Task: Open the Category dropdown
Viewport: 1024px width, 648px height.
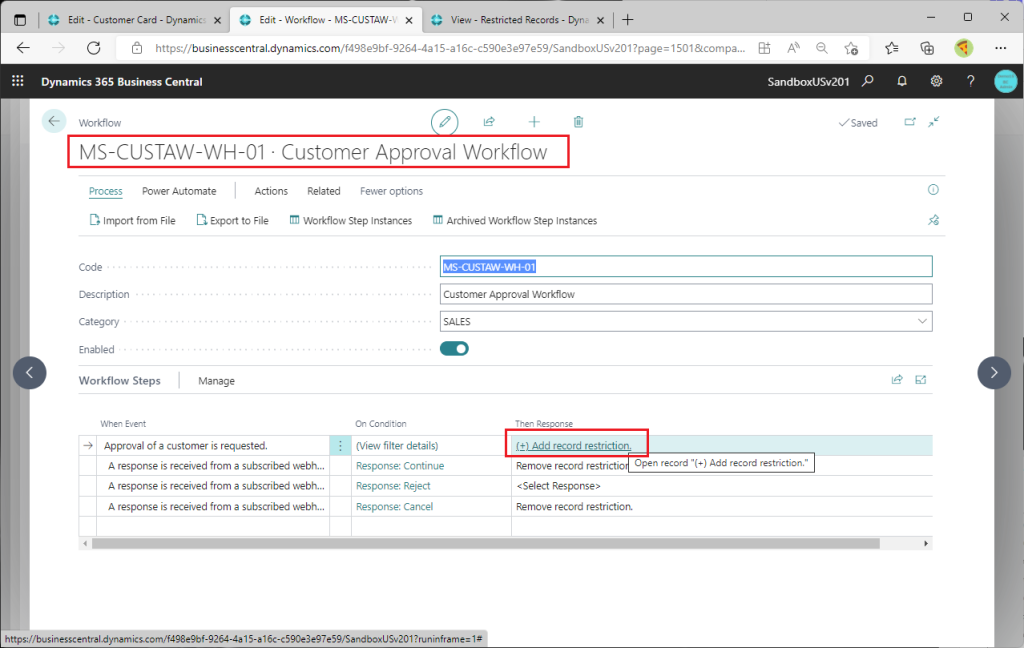Action: coord(922,321)
